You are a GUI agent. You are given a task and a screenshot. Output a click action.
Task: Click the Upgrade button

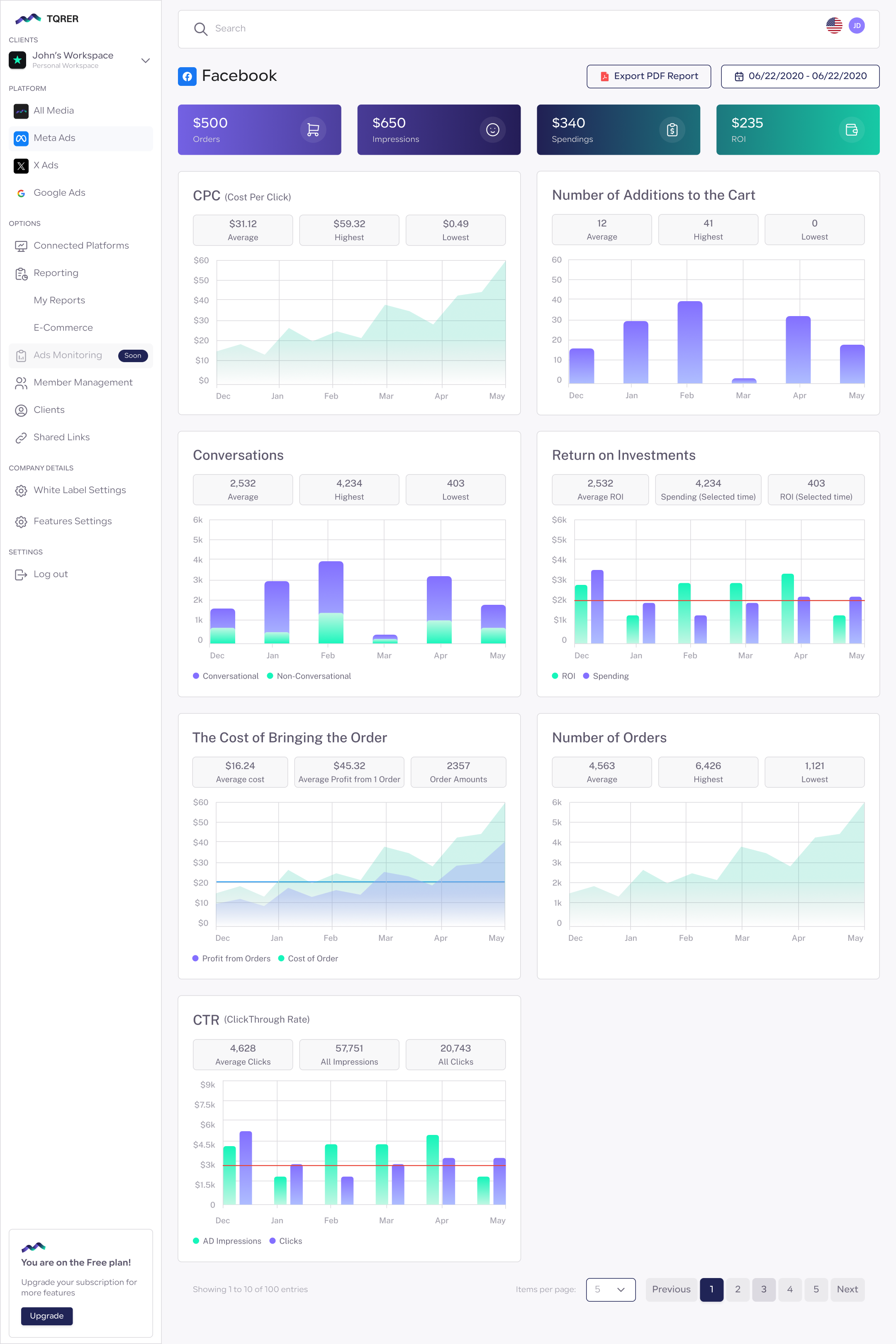click(47, 1315)
